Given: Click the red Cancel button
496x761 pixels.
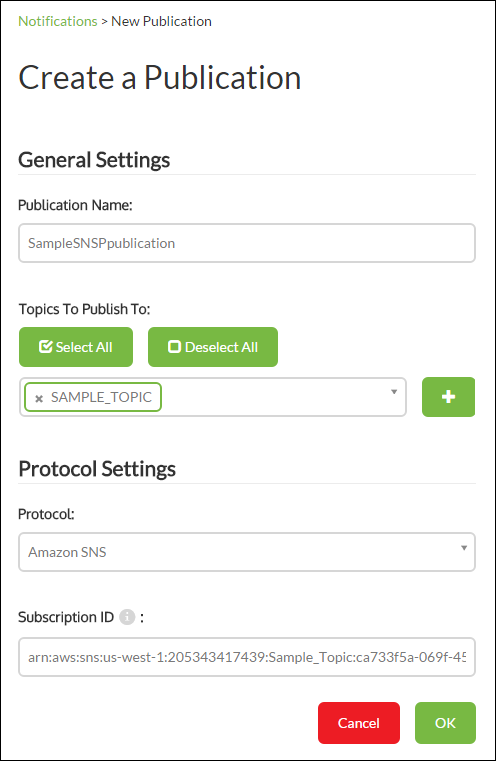Looking at the screenshot, I should click(359, 723).
